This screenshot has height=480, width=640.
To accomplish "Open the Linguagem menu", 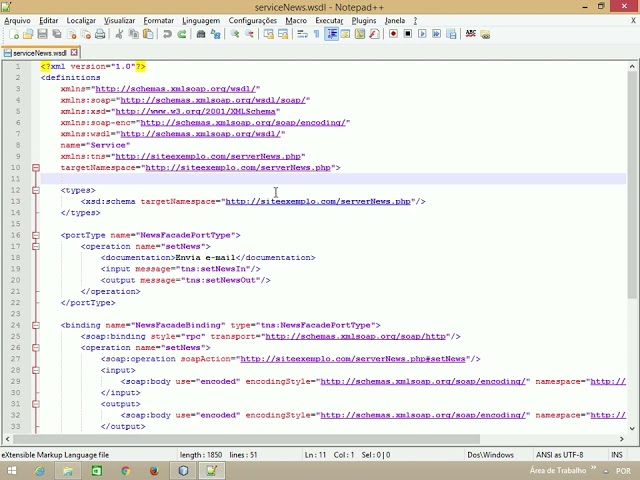I will (201, 20).
